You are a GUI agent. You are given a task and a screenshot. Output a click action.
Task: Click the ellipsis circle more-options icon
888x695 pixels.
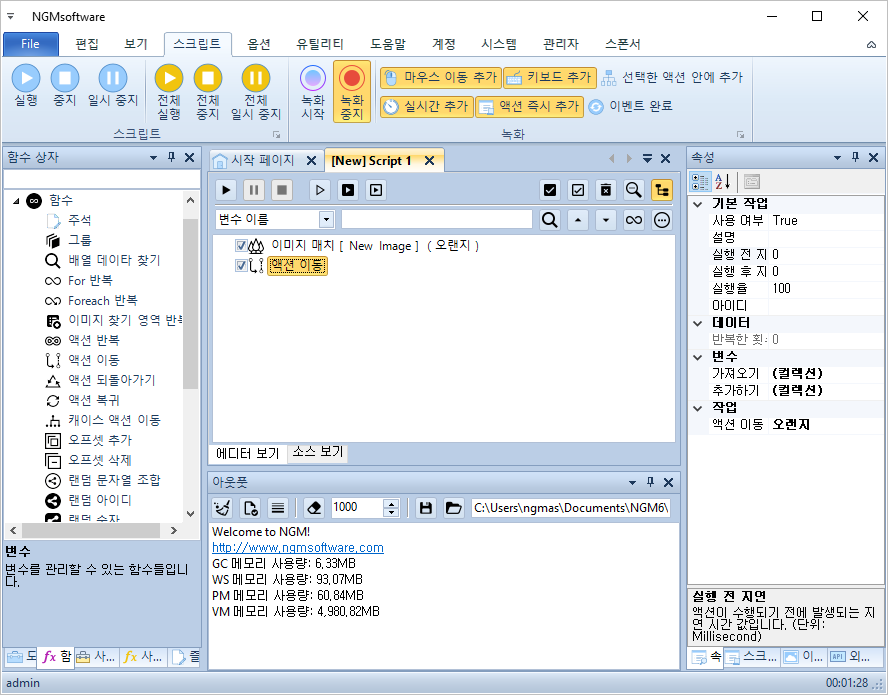tap(661, 219)
